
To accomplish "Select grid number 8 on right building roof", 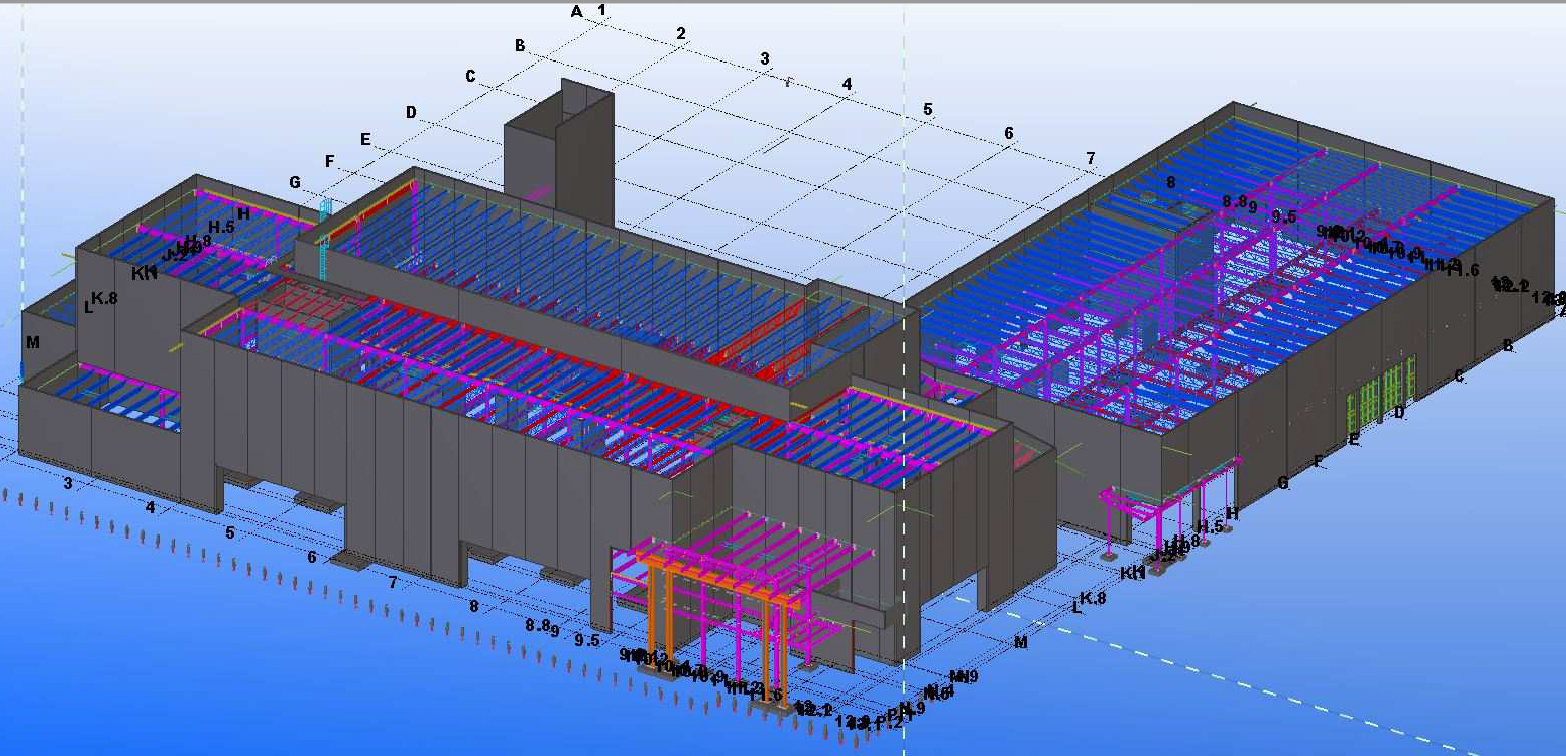I will [x=1170, y=182].
